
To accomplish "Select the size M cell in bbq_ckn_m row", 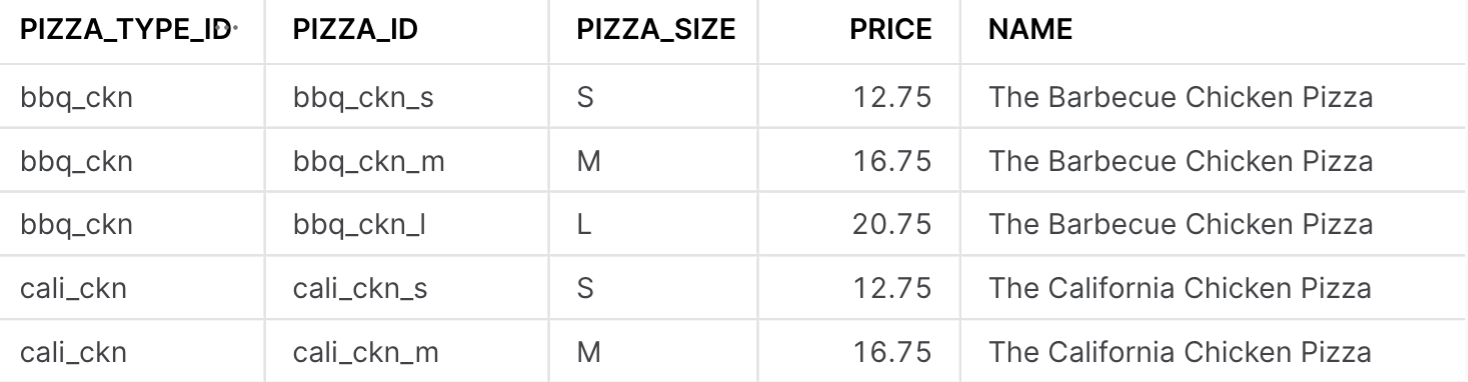I will (x=655, y=162).
